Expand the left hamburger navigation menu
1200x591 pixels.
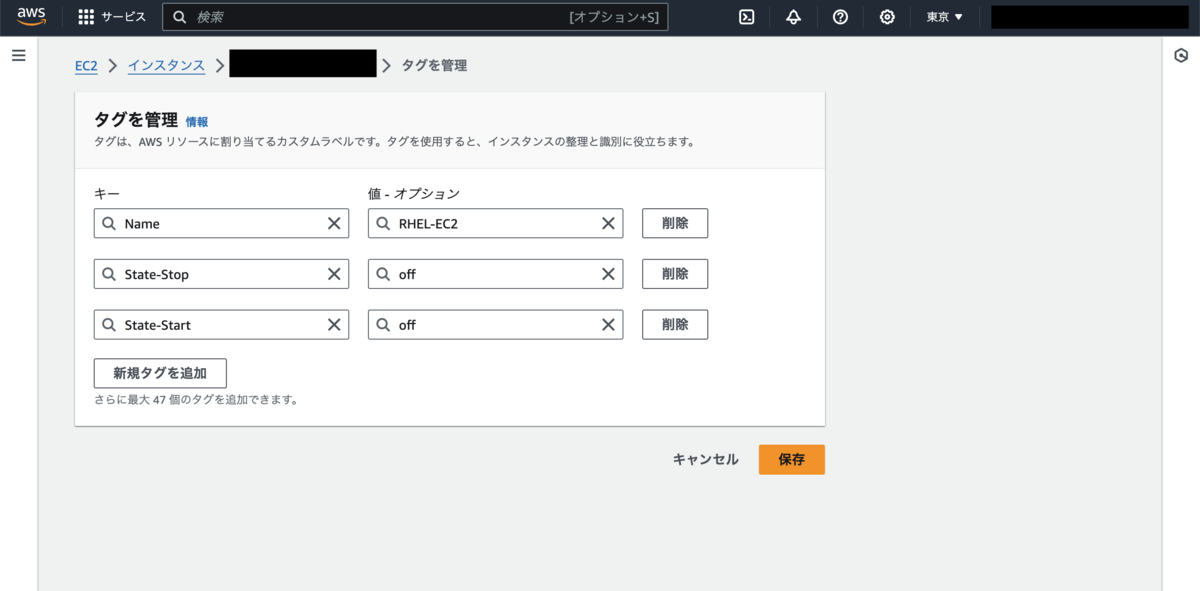[18, 55]
